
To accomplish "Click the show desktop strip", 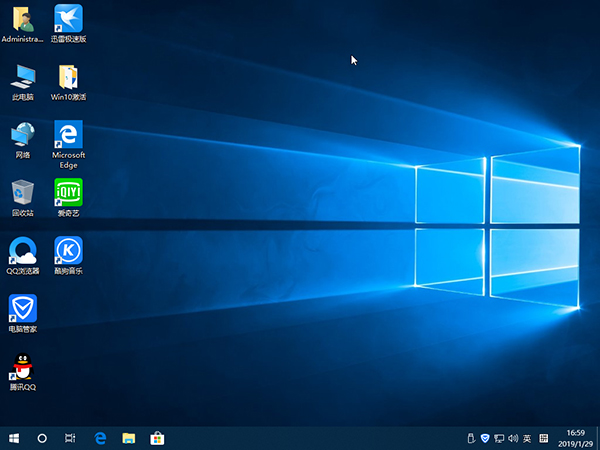I will (598, 438).
